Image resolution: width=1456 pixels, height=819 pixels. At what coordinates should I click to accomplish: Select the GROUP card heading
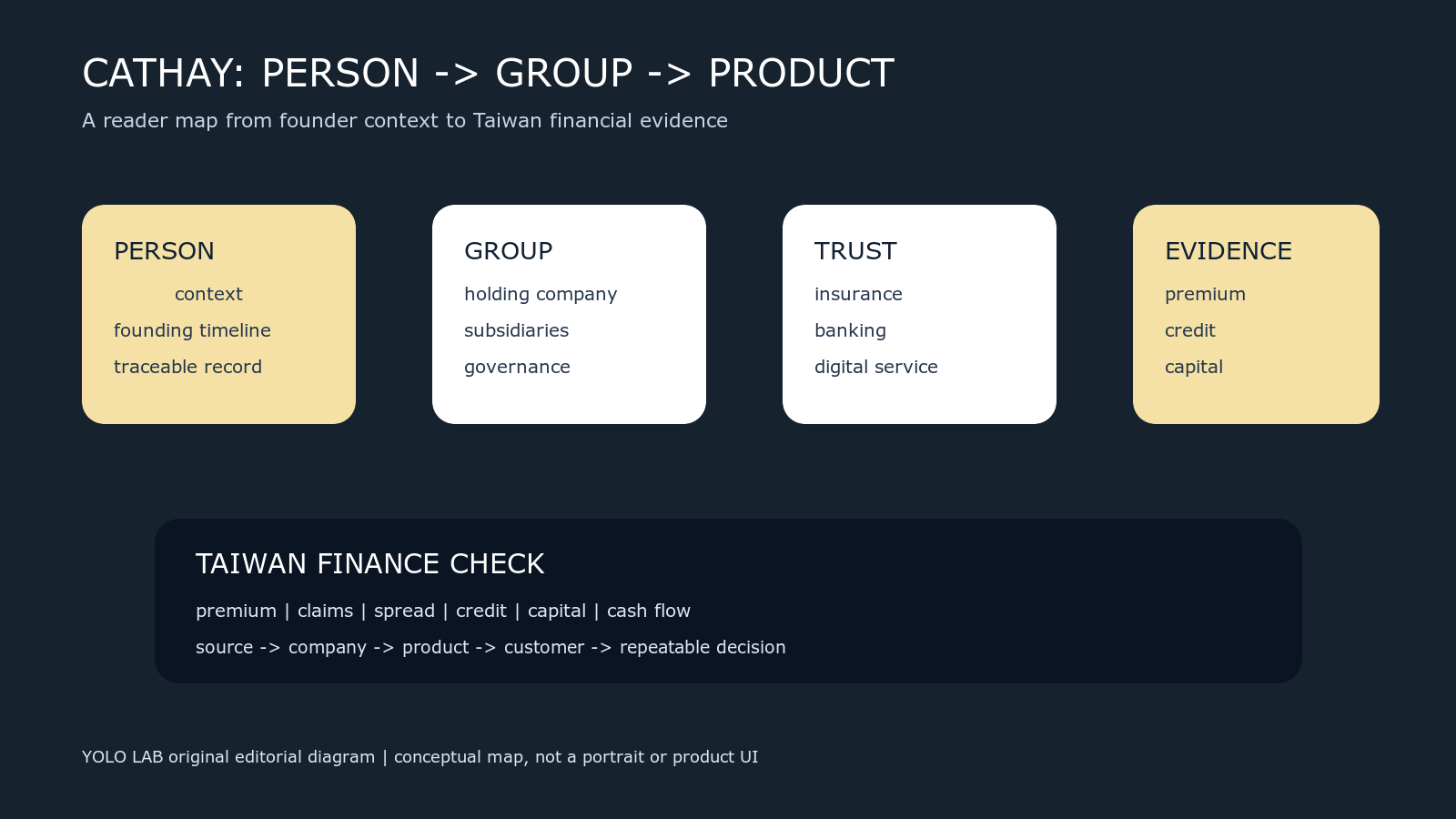[x=508, y=251]
